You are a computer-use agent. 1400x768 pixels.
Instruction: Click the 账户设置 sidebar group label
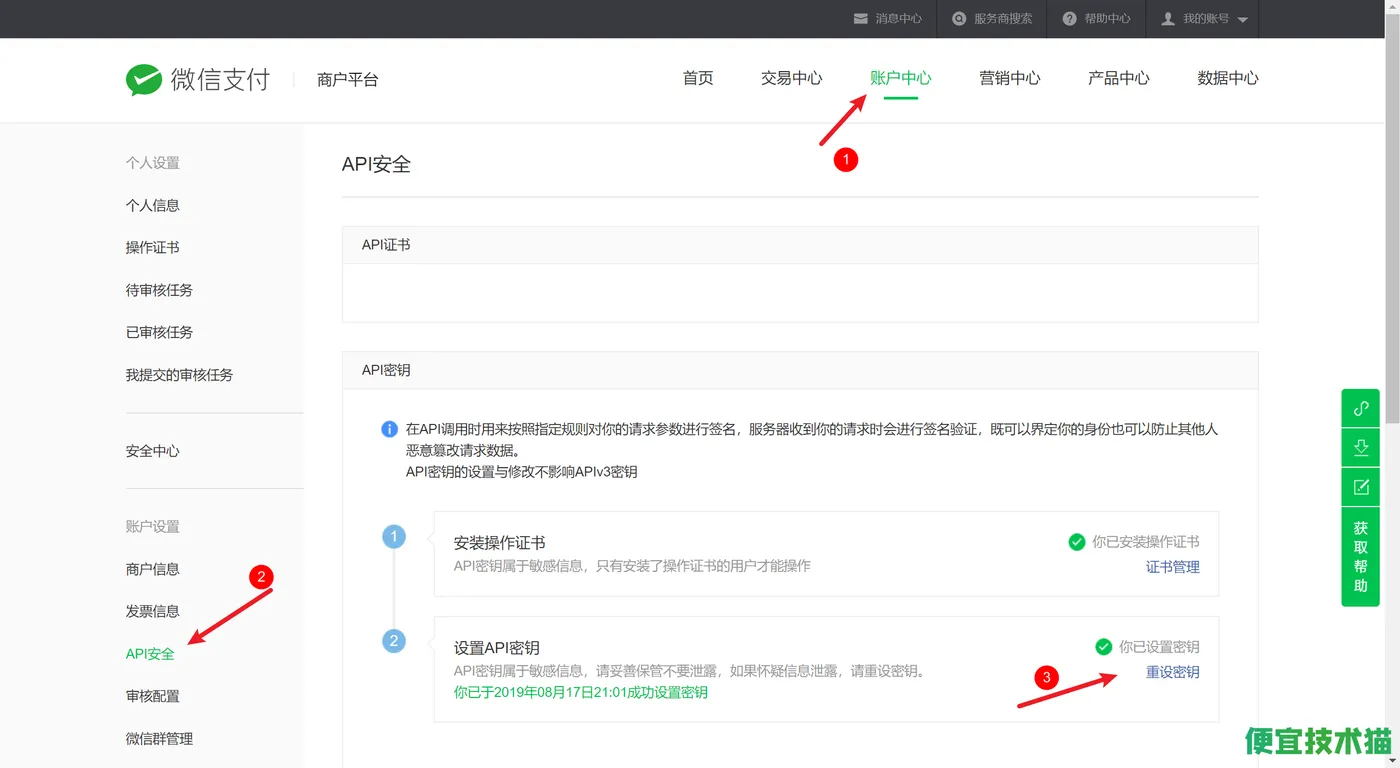tap(153, 527)
